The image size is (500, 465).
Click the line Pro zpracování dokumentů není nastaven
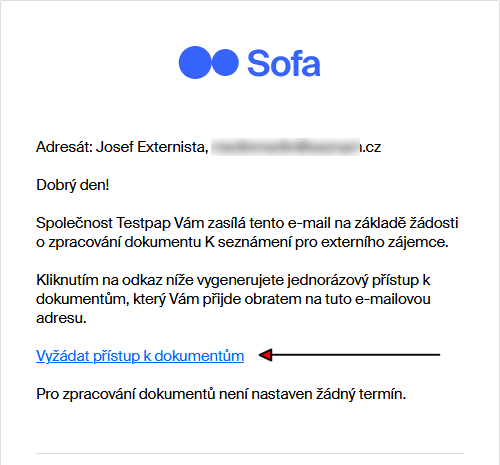(221, 394)
